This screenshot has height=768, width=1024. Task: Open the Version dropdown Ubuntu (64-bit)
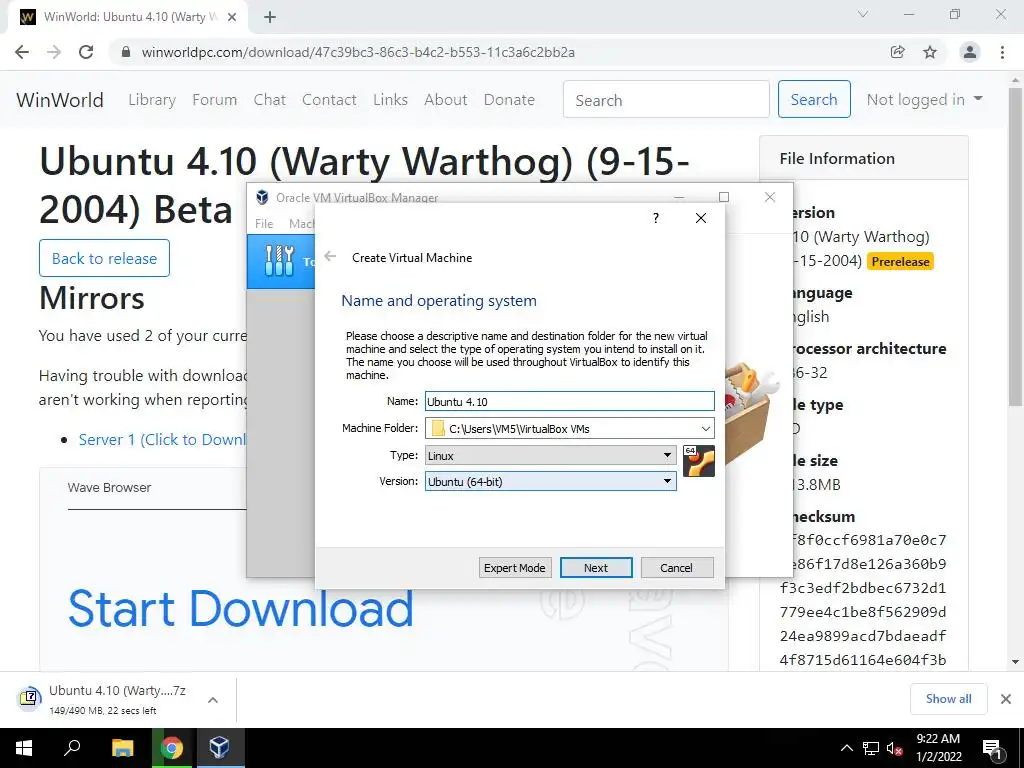click(x=551, y=481)
